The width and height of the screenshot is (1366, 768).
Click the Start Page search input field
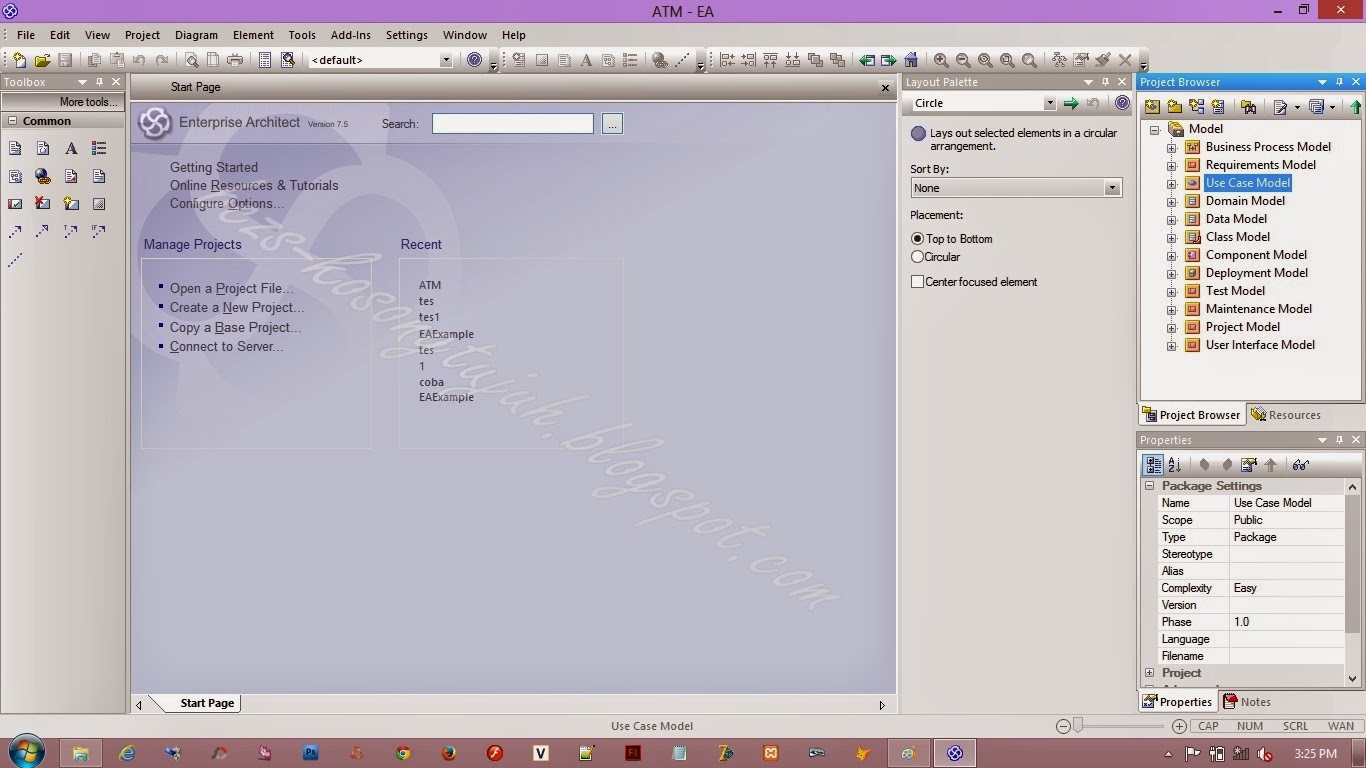(x=513, y=124)
